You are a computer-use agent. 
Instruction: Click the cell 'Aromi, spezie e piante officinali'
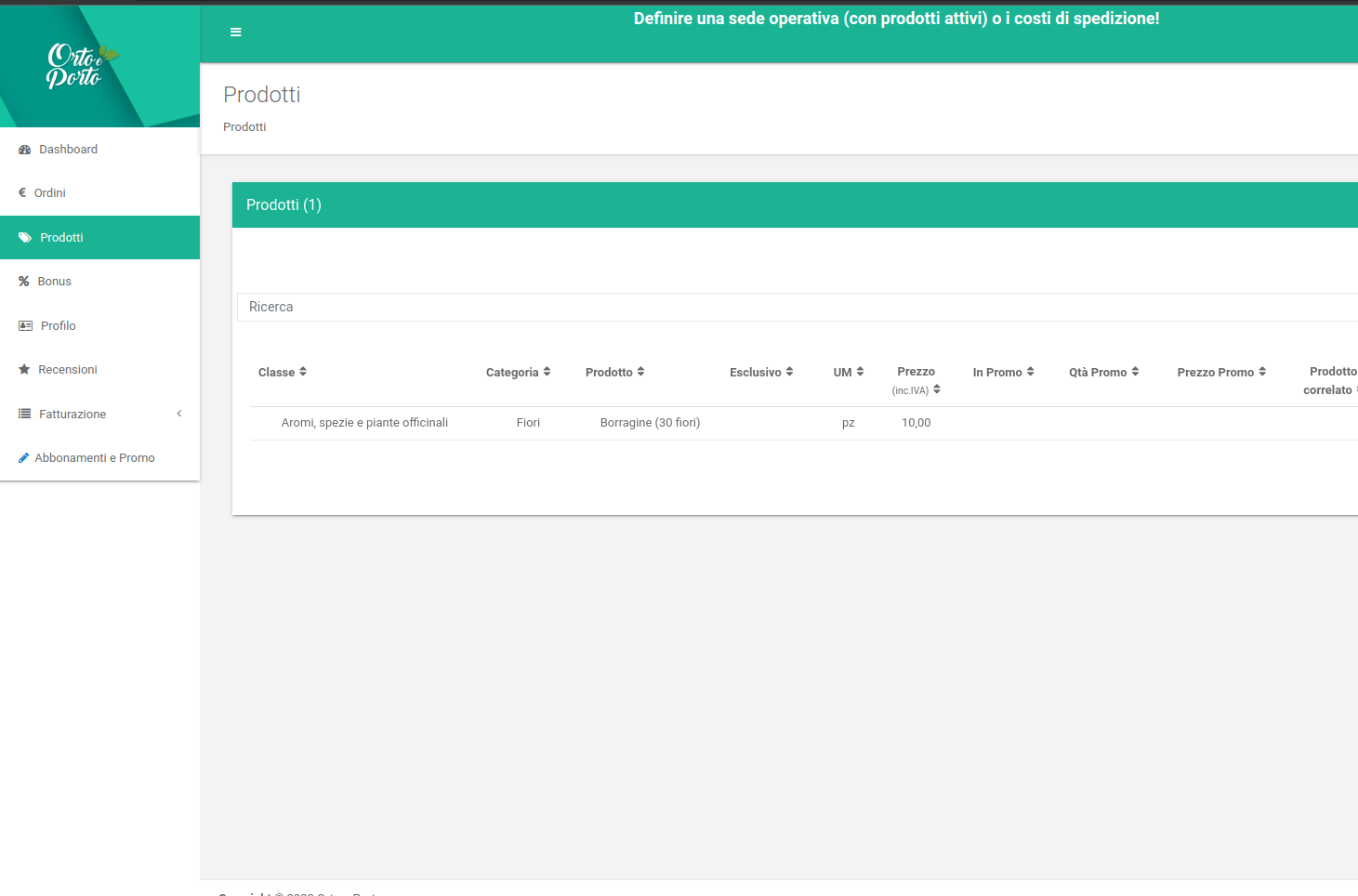364,423
